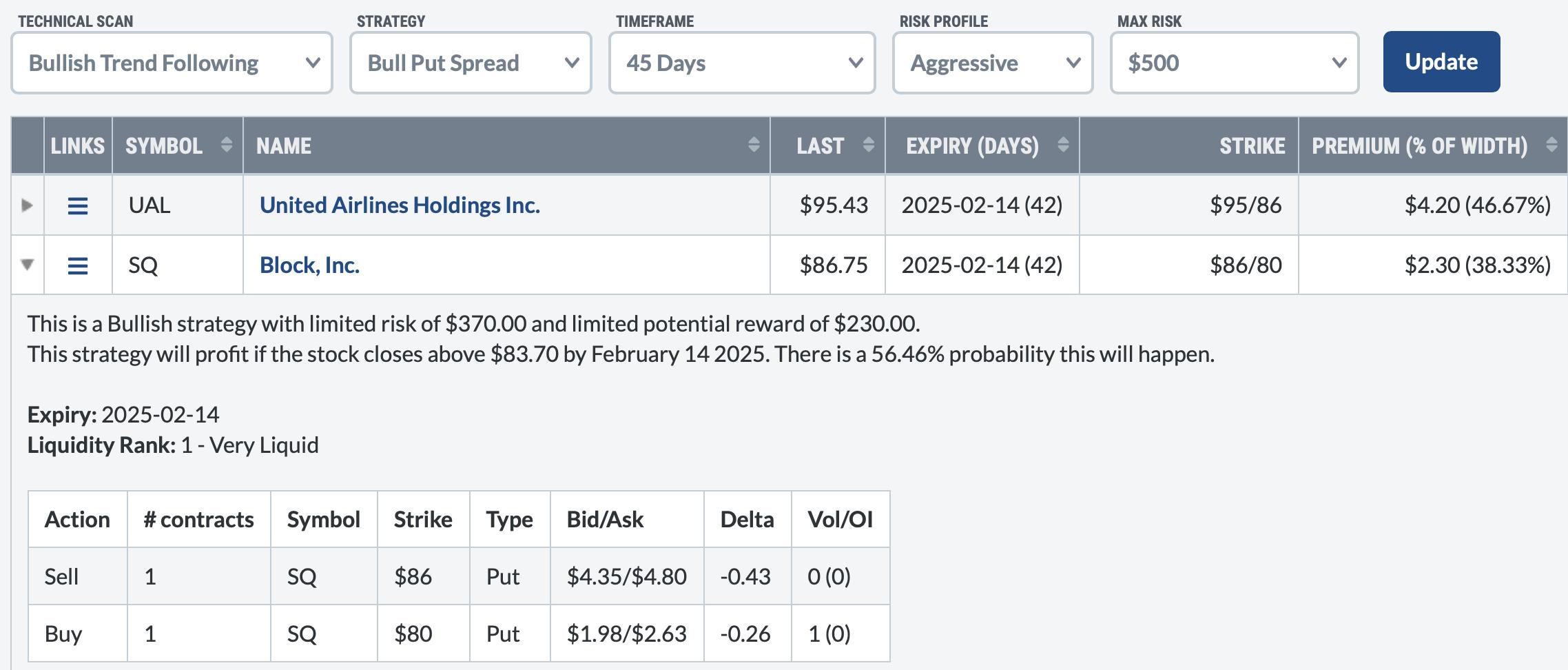Click the 56.46% probability sentence

click(x=994, y=354)
